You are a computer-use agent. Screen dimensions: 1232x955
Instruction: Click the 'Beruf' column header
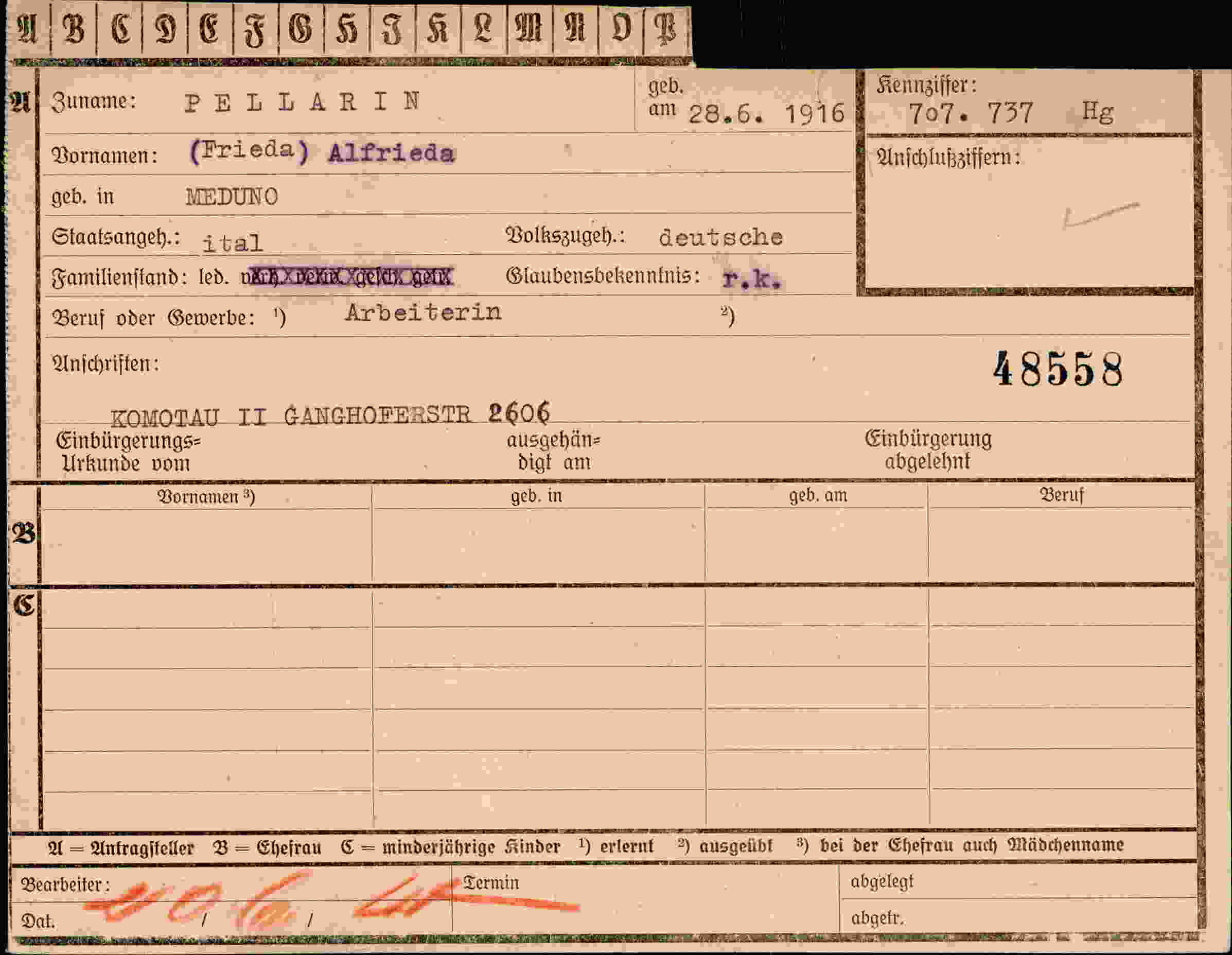coord(1062,496)
